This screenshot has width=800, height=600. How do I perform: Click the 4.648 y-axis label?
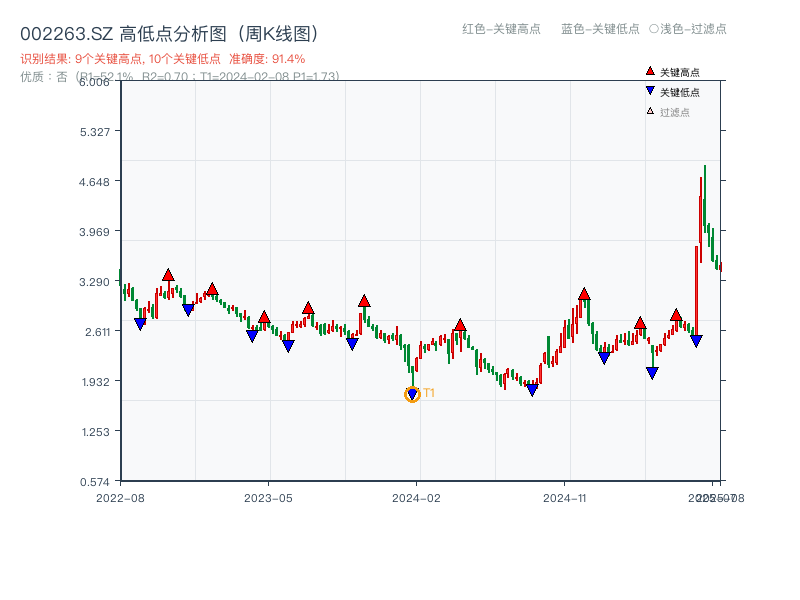[x=94, y=182]
